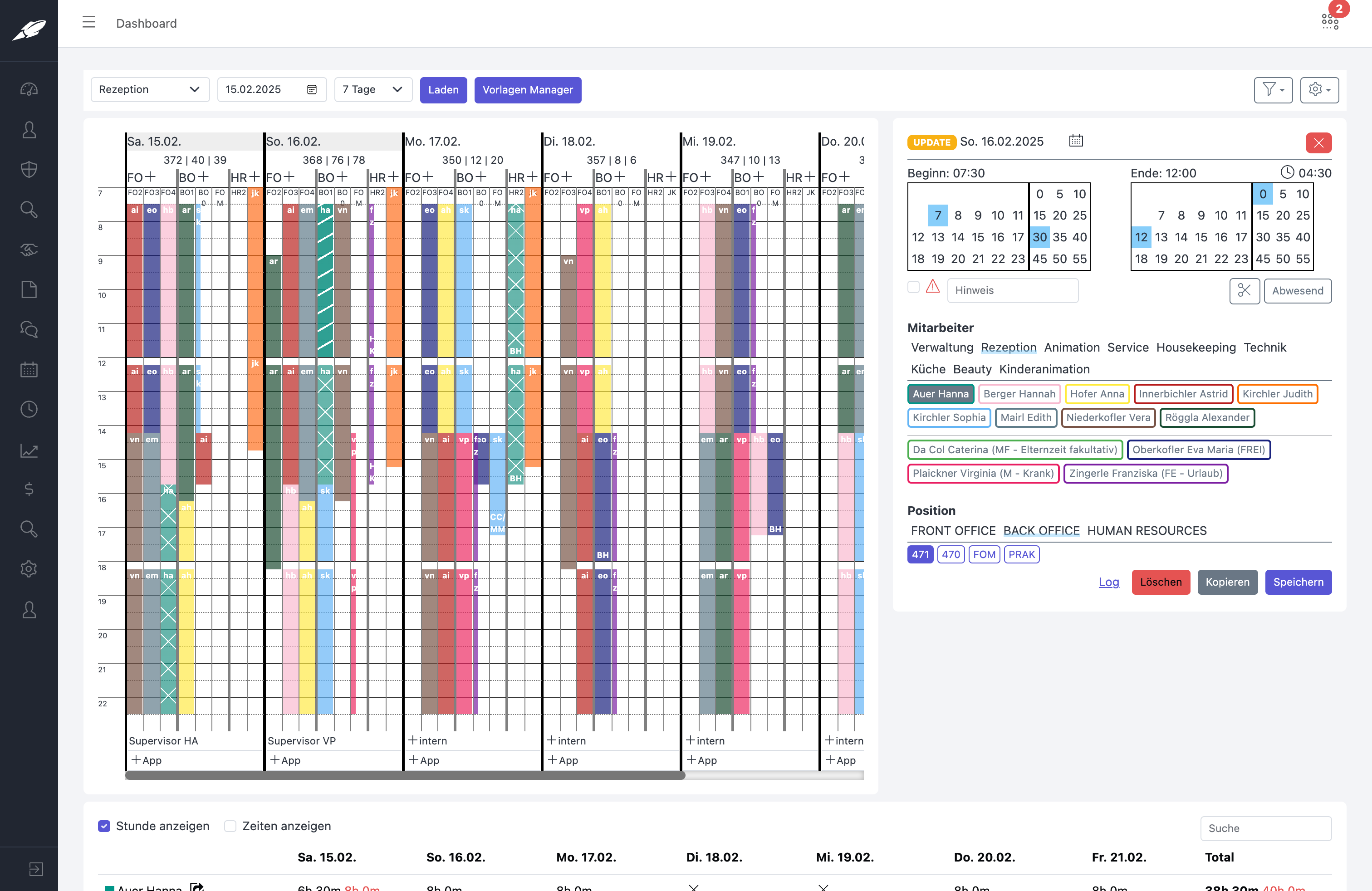Open the Log link in the shift panel
The height and width of the screenshot is (891, 1372).
click(x=1108, y=582)
